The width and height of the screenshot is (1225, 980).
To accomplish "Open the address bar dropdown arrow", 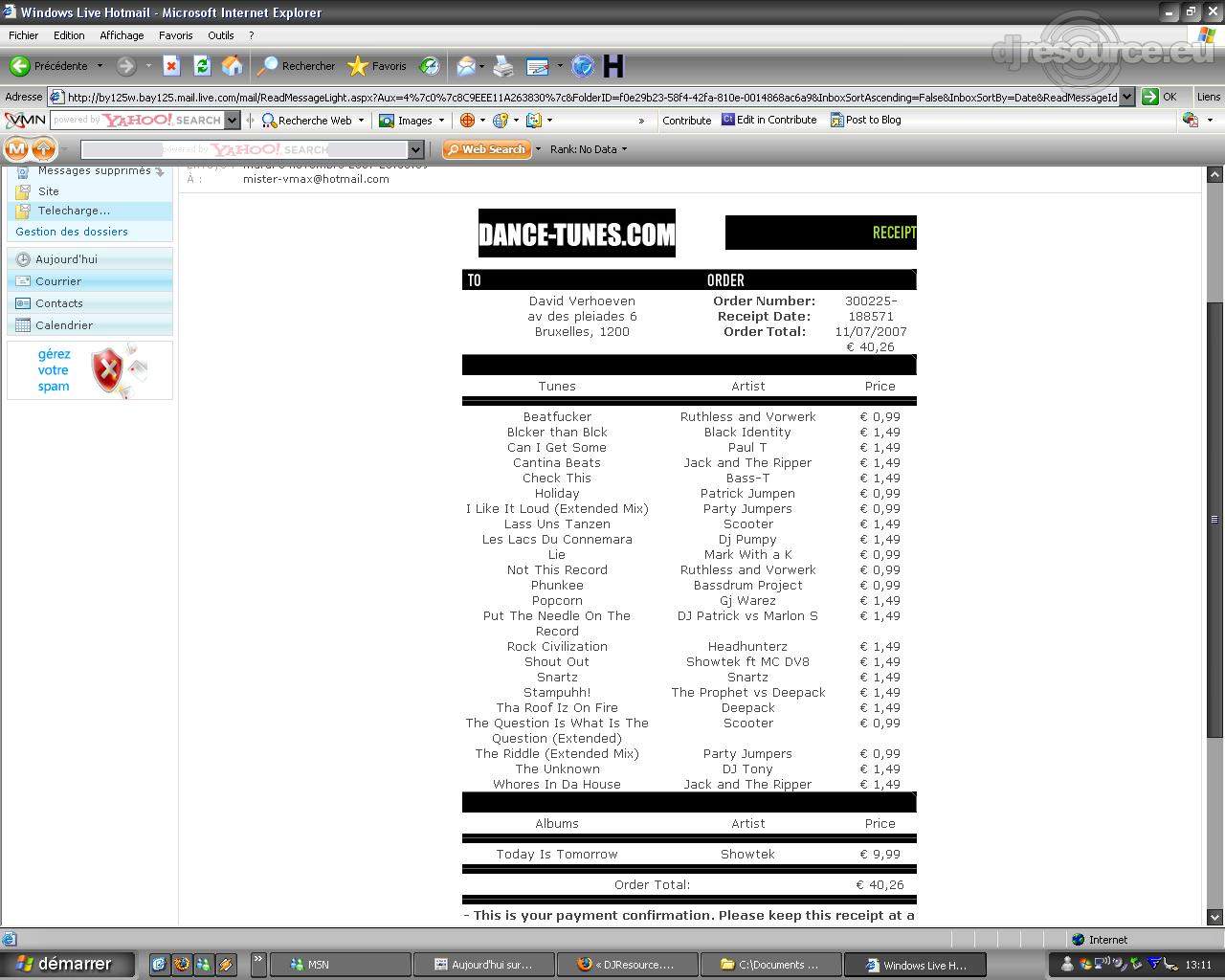I will [x=1126, y=97].
